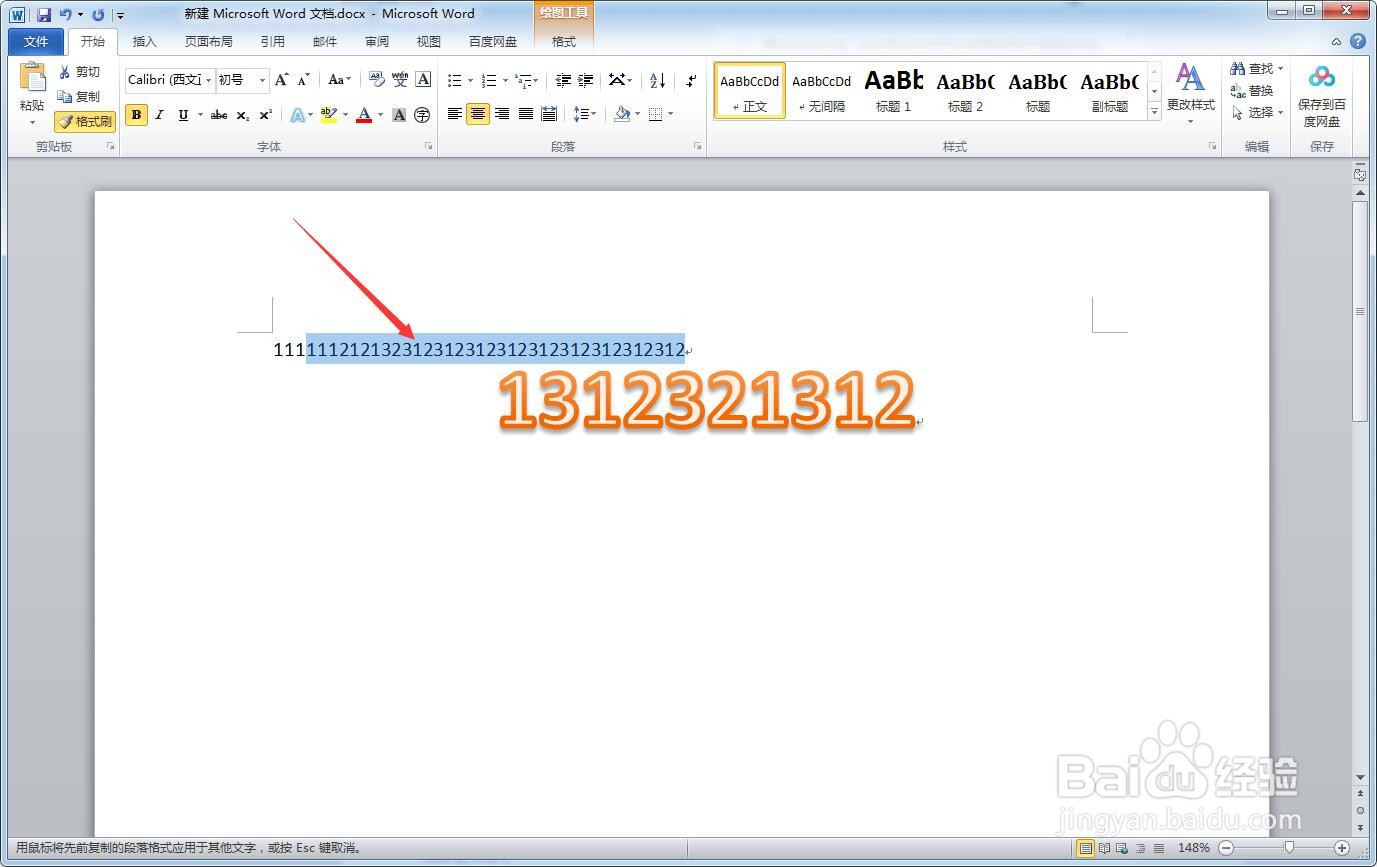Open the File (文件) tab

(x=36, y=41)
